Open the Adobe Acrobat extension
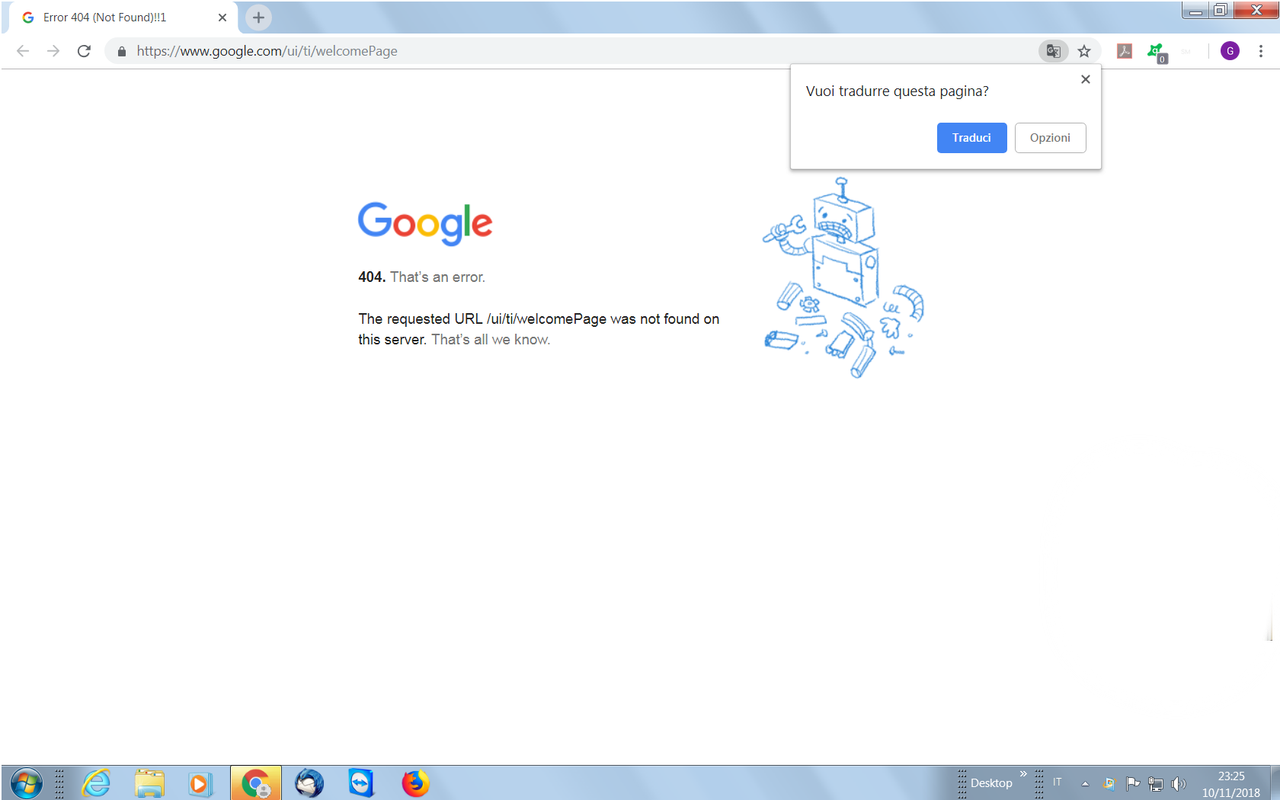The width and height of the screenshot is (1280, 800). click(1124, 51)
